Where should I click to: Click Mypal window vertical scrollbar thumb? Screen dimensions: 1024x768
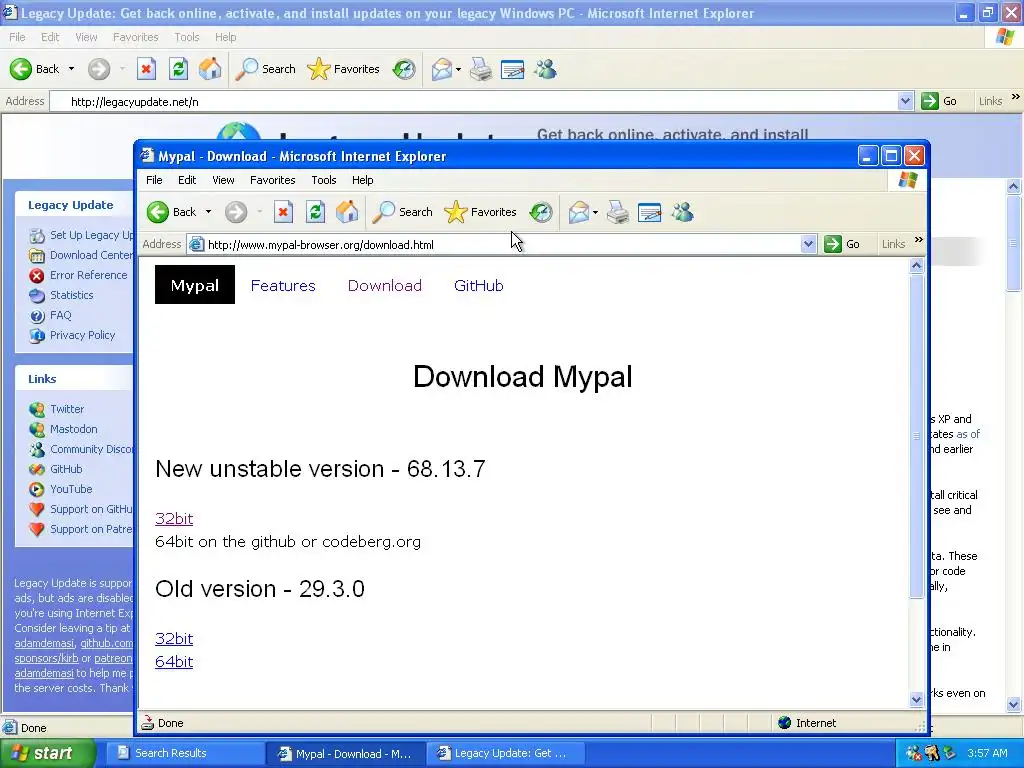916,436
